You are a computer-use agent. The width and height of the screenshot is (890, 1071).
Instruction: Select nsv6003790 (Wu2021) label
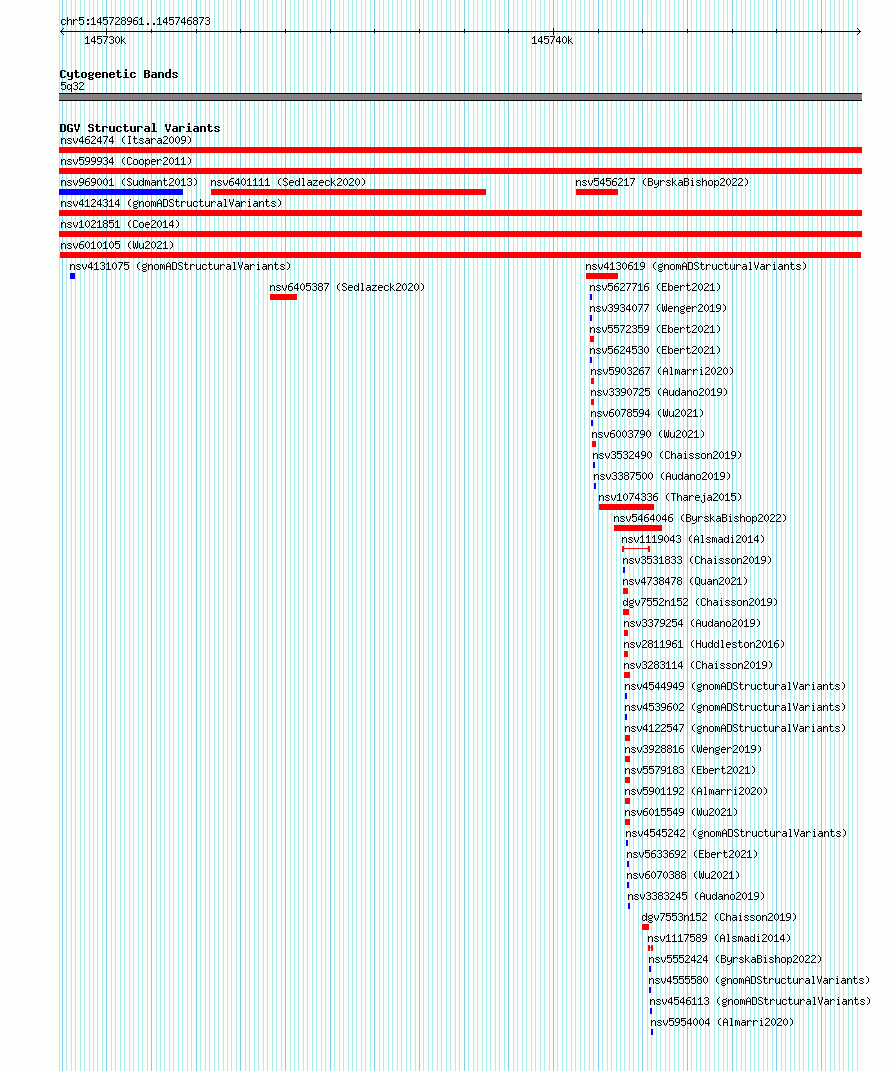coord(648,434)
